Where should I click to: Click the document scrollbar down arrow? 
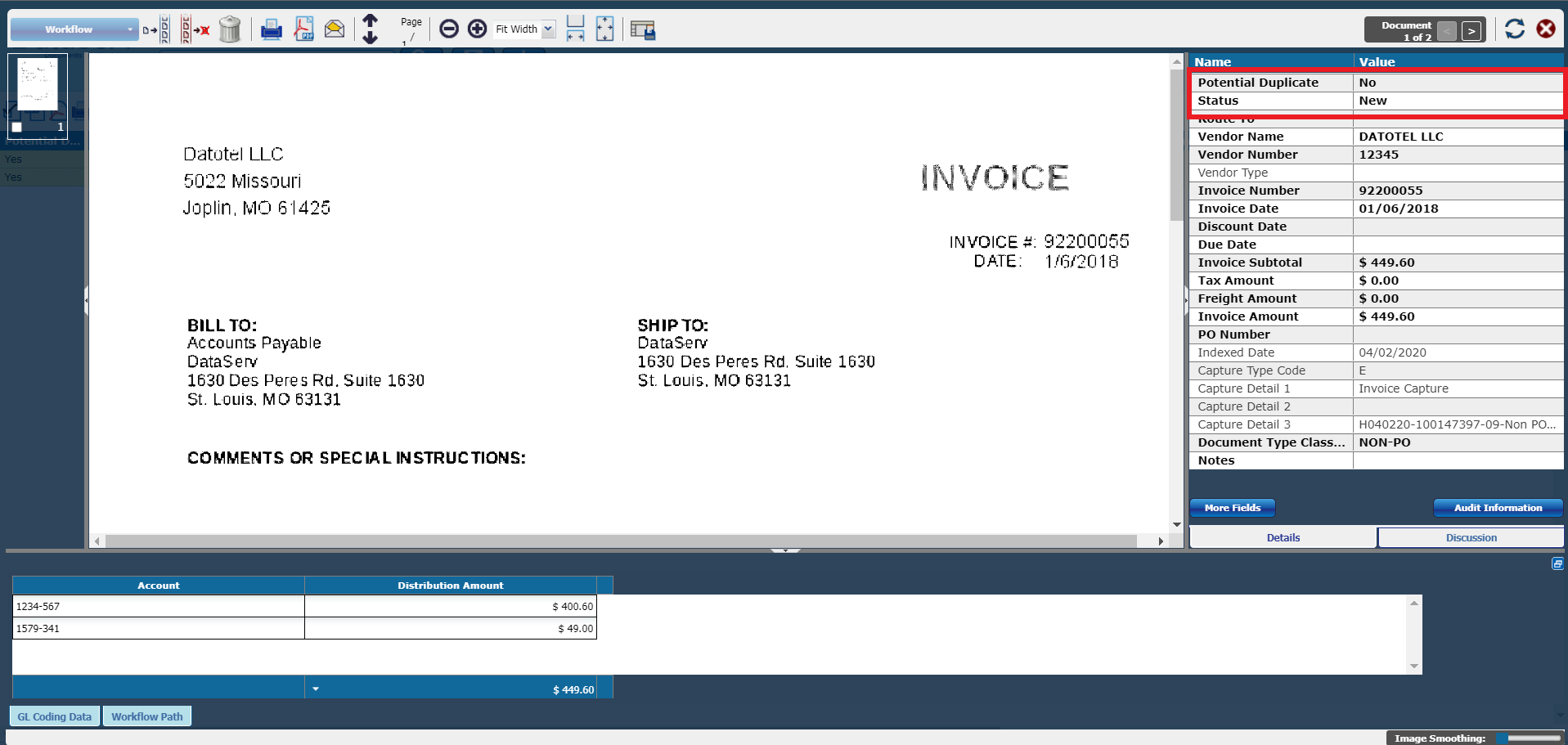pyautogui.click(x=1176, y=525)
